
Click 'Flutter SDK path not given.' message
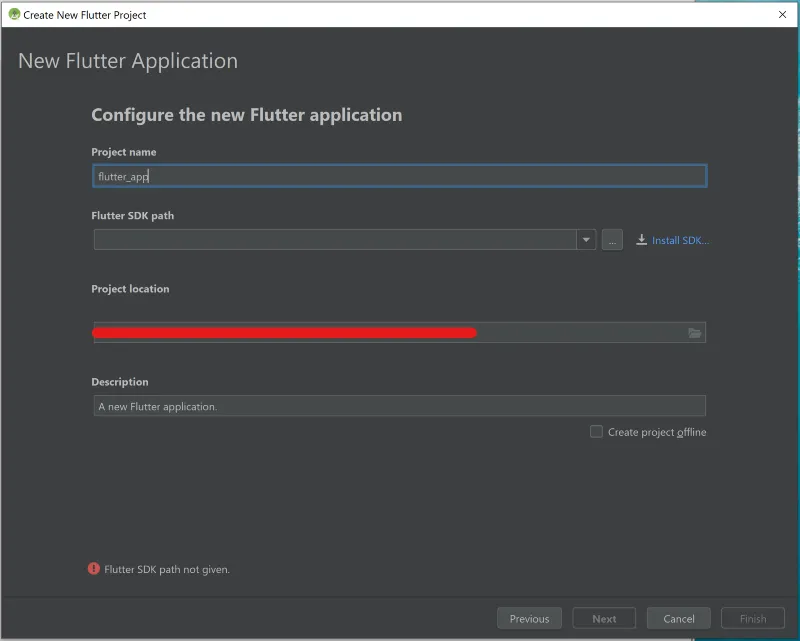pos(167,569)
